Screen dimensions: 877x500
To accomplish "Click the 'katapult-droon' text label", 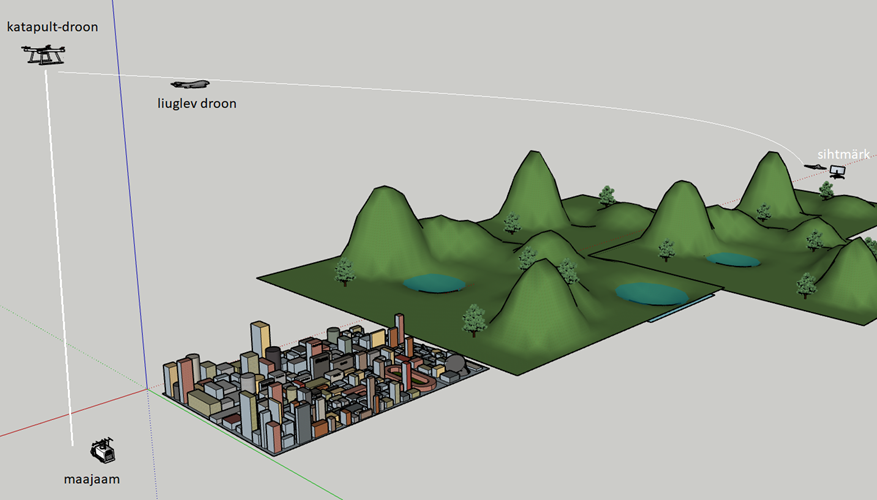I will (x=53, y=27).
